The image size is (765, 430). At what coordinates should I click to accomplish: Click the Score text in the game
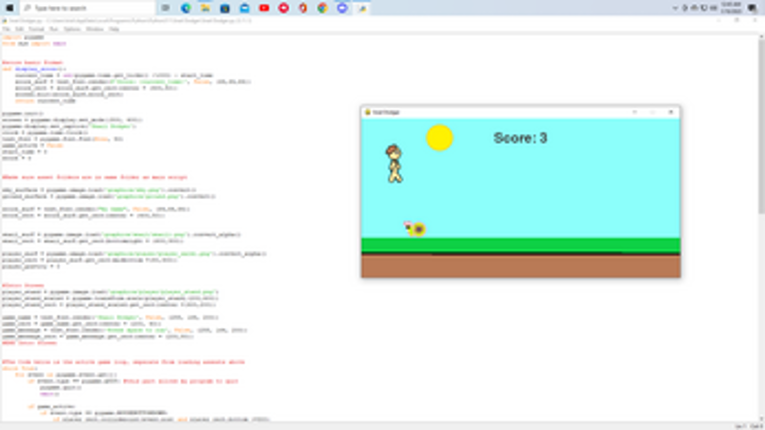[x=520, y=138]
